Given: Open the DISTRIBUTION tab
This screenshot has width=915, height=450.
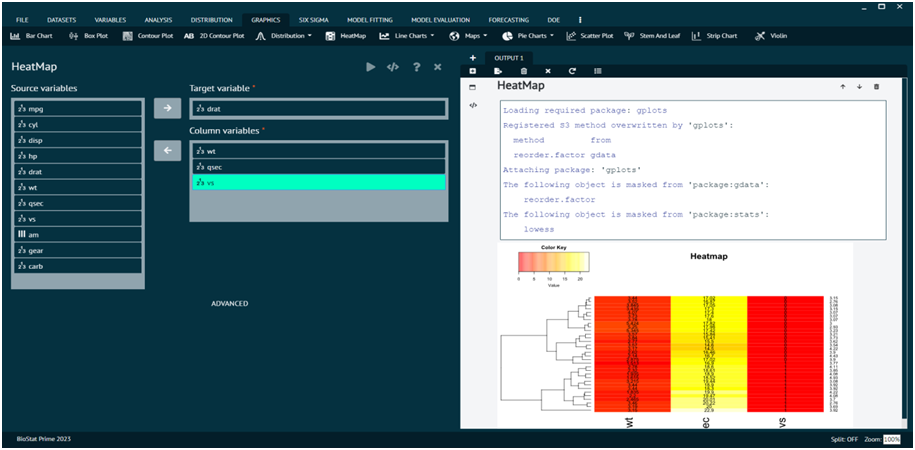Looking at the screenshot, I should click(x=211, y=20).
